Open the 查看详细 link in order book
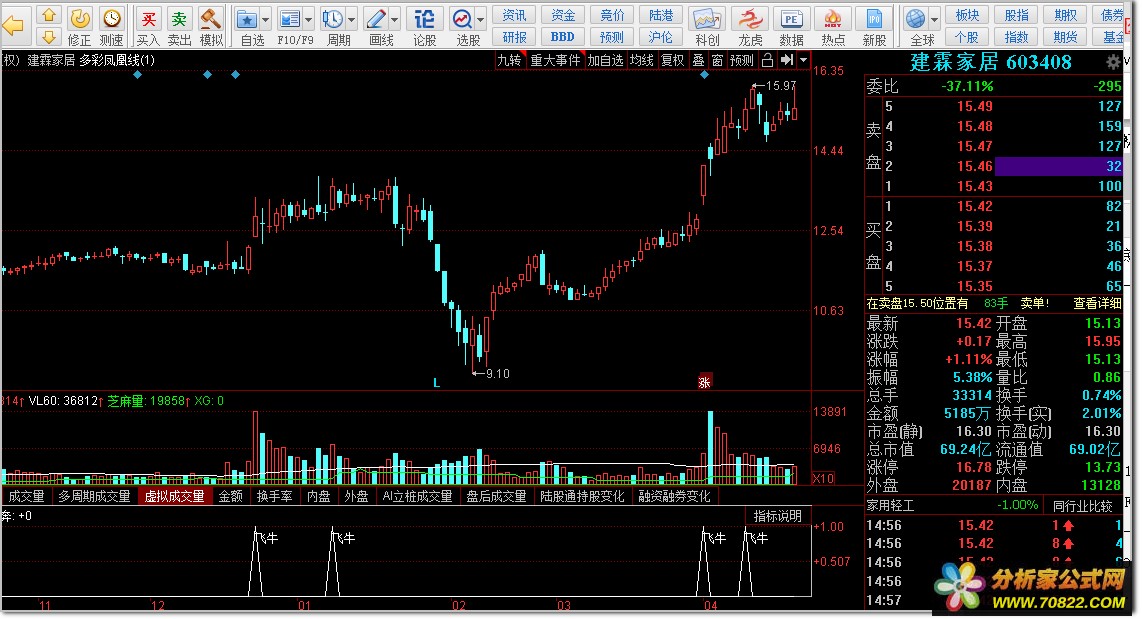The image size is (1142, 619). point(1097,304)
